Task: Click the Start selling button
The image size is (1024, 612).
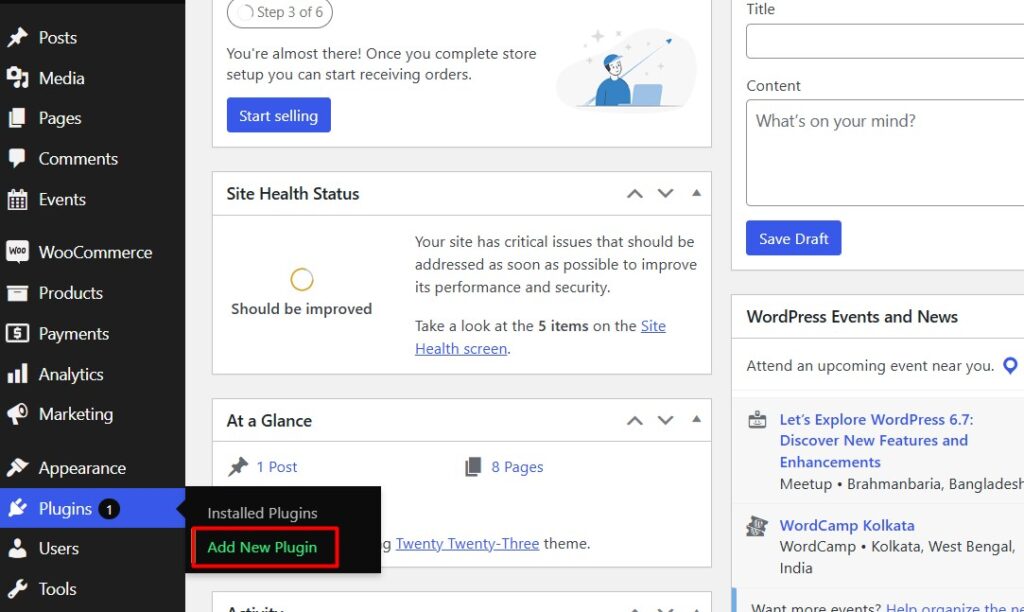Action: tap(278, 115)
